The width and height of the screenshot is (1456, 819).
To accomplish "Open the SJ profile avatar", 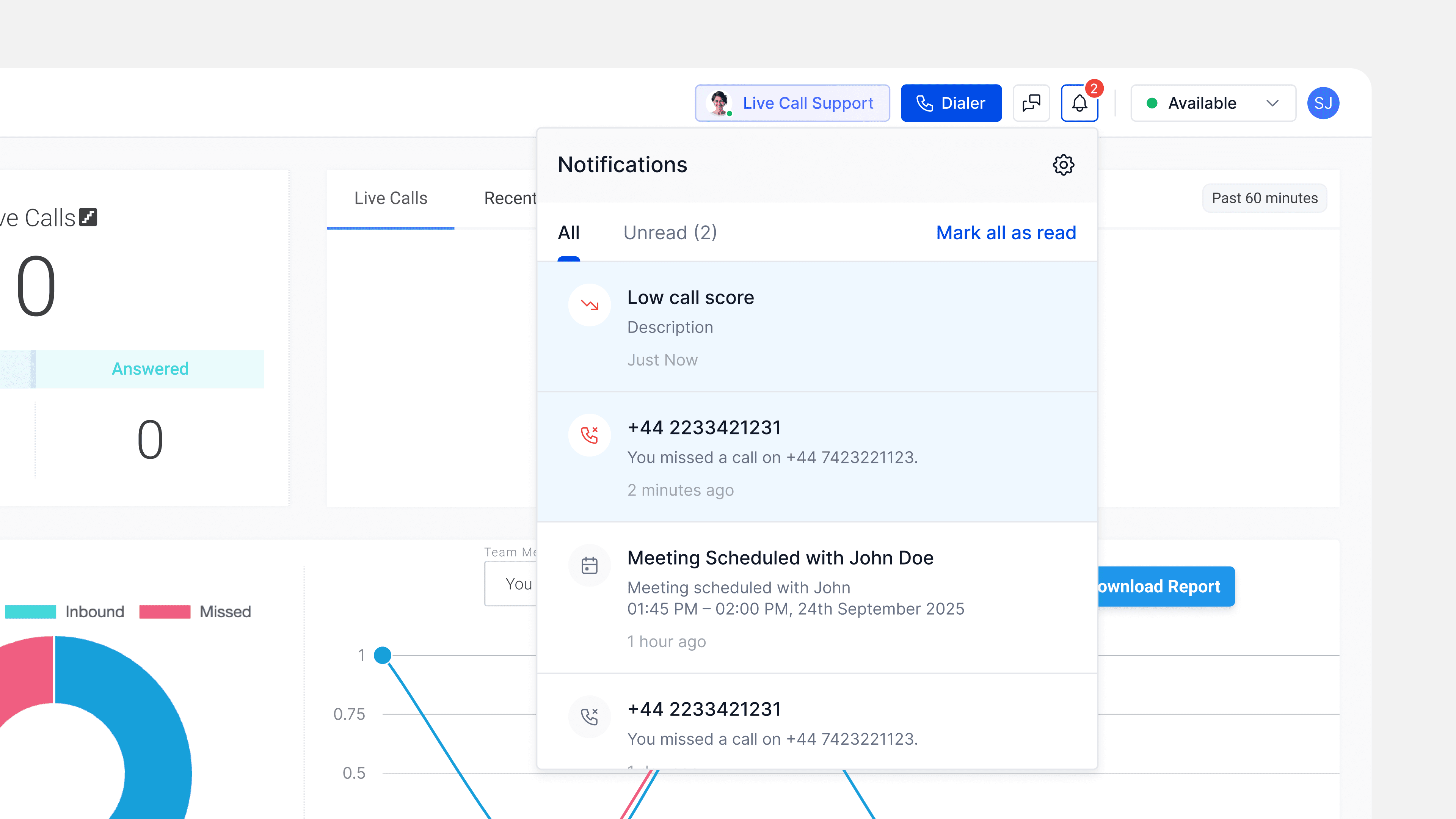I will pos(1323,103).
